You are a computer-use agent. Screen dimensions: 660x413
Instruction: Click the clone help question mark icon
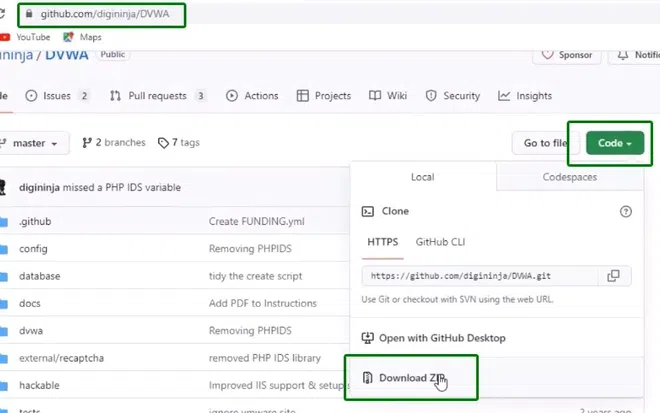[x=625, y=211]
